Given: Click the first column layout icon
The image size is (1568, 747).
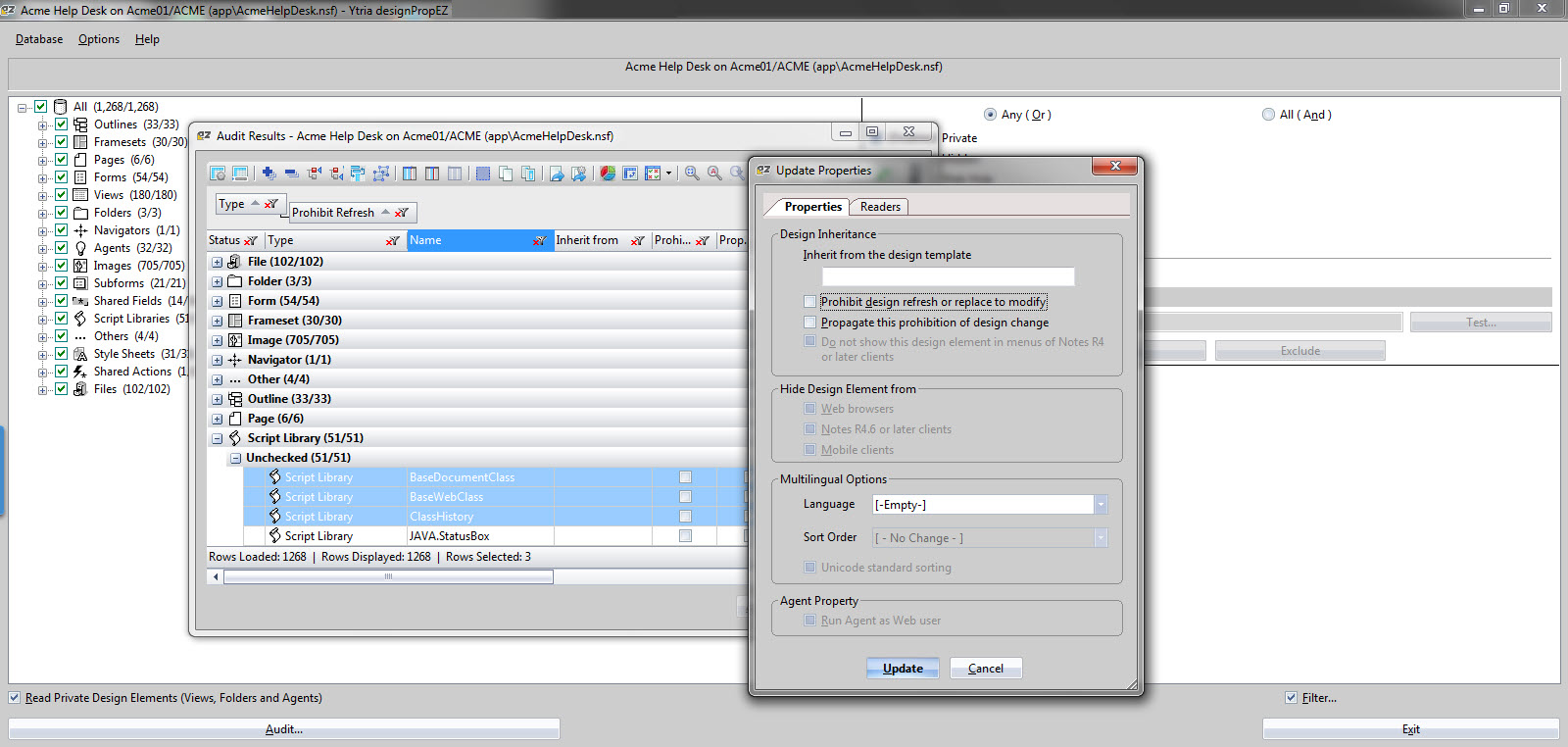Looking at the screenshot, I should click(410, 174).
